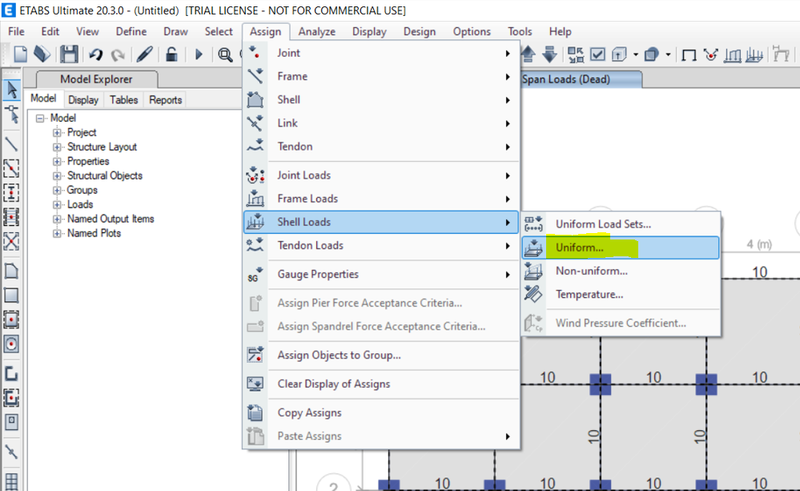
Task: Open the Tools menu
Action: (519, 32)
